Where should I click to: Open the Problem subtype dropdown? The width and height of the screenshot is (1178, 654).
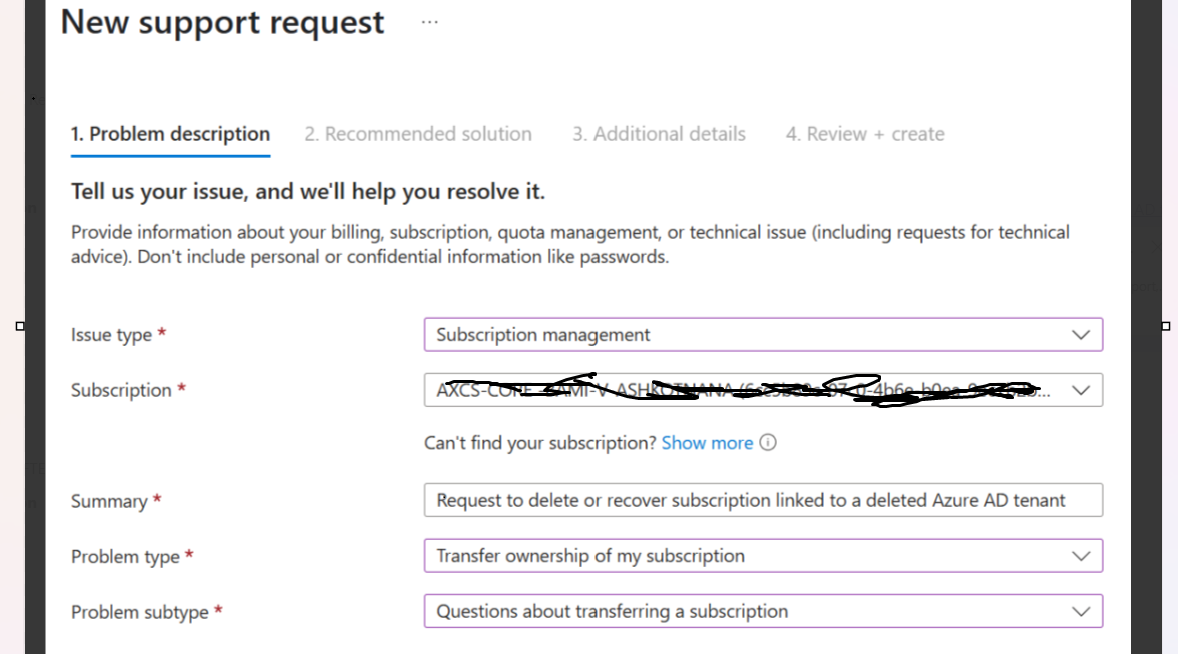pyautogui.click(x=763, y=610)
